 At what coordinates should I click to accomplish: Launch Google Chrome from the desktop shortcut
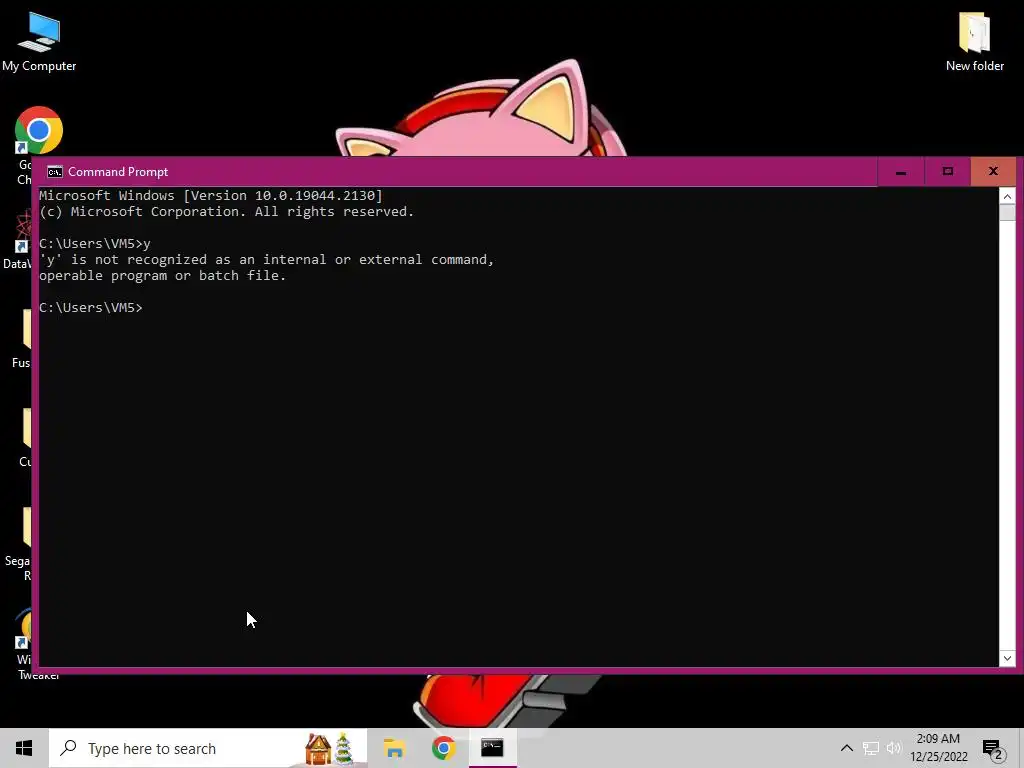click(39, 131)
